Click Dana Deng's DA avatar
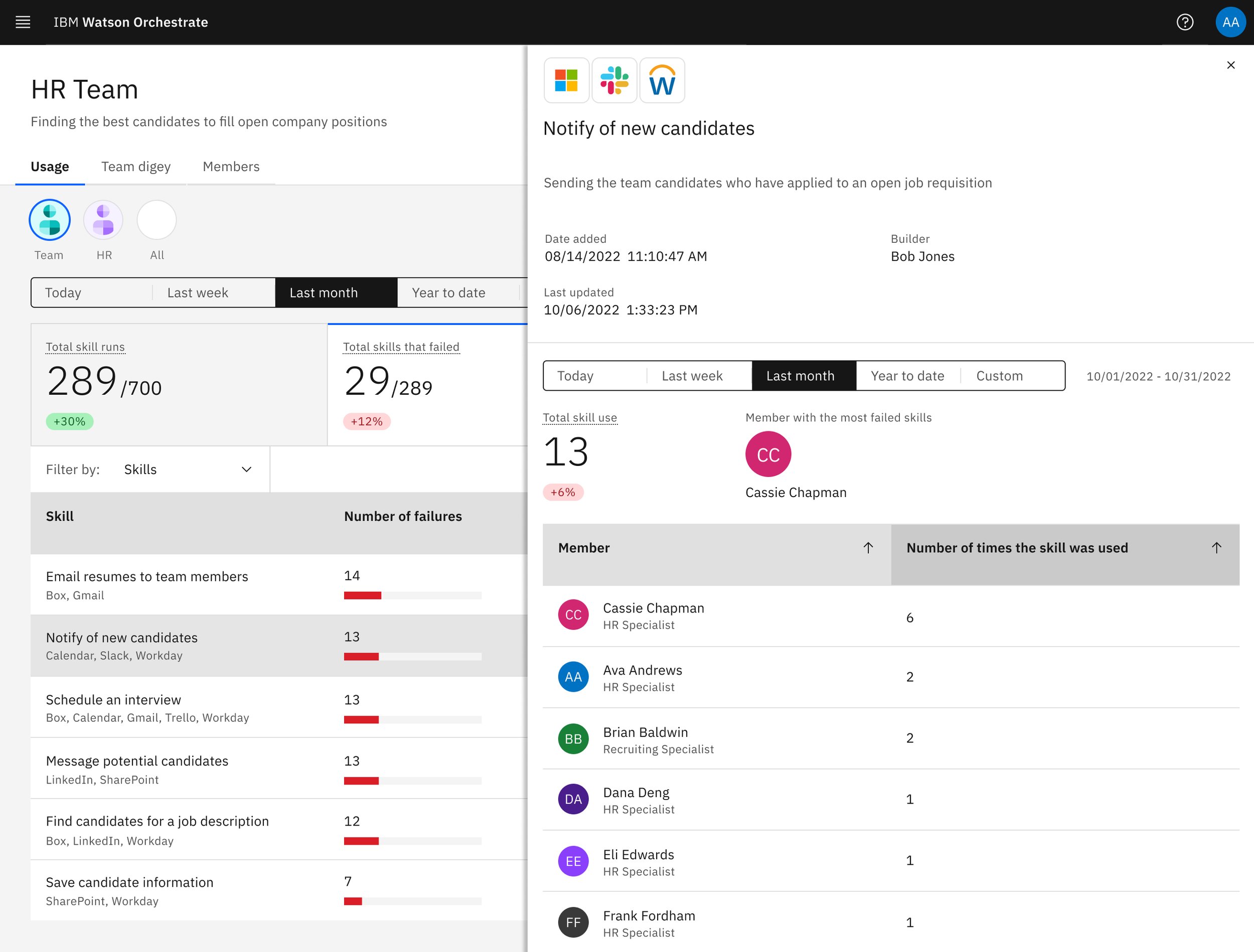This screenshot has width=1254, height=952. pyautogui.click(x=573, y=800)
